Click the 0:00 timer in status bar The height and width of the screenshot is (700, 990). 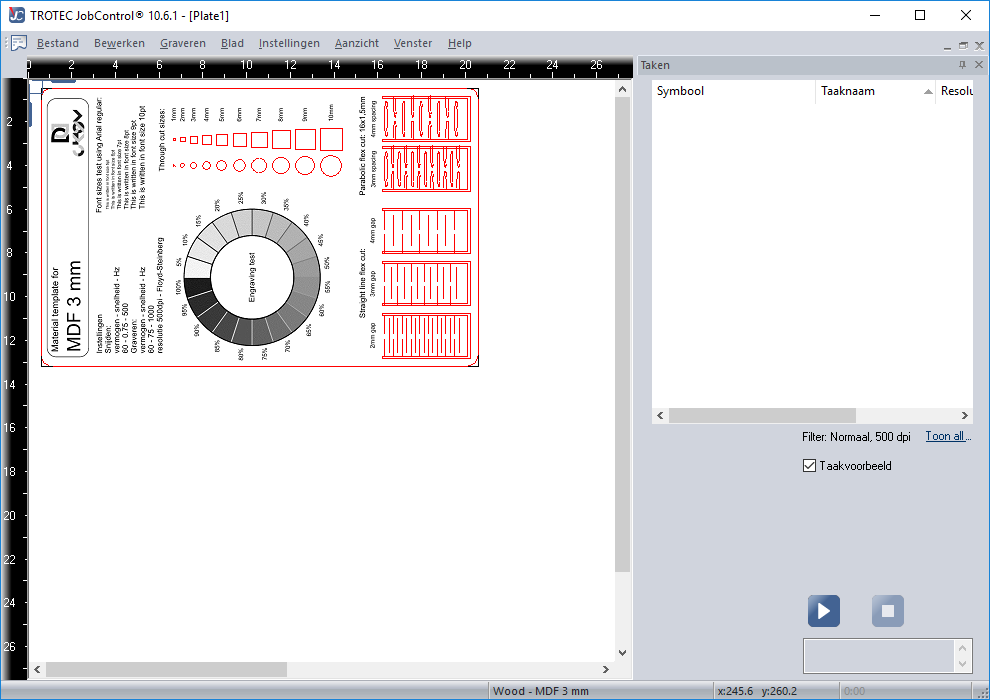click(x=854, y=691)
